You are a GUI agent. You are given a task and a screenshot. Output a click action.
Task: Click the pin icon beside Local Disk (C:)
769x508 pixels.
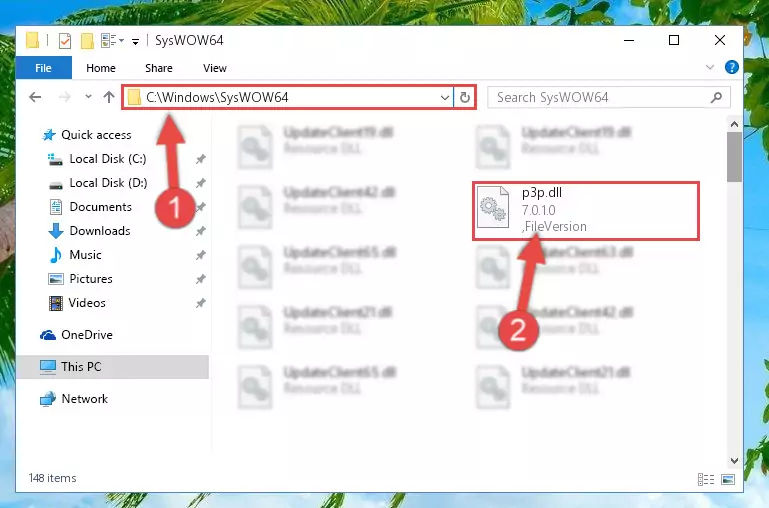click(200, 159)
